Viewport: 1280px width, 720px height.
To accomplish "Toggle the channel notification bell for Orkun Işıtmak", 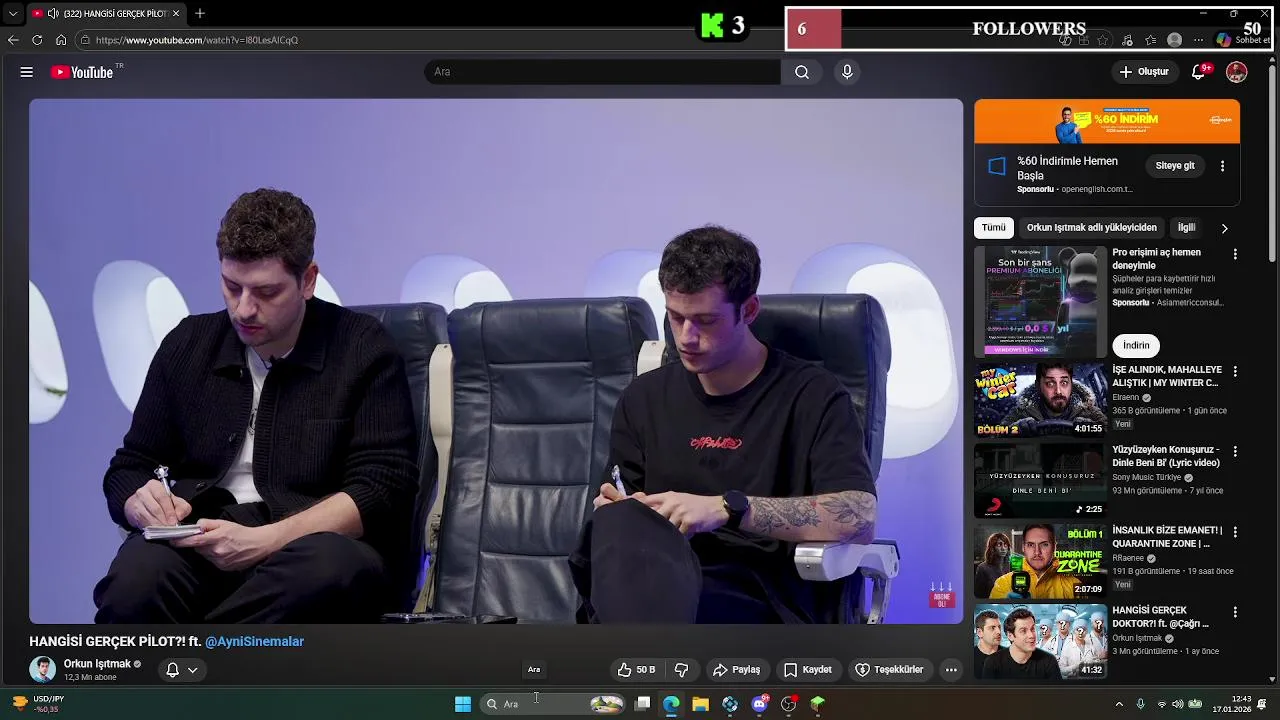I will coord(181,670).
